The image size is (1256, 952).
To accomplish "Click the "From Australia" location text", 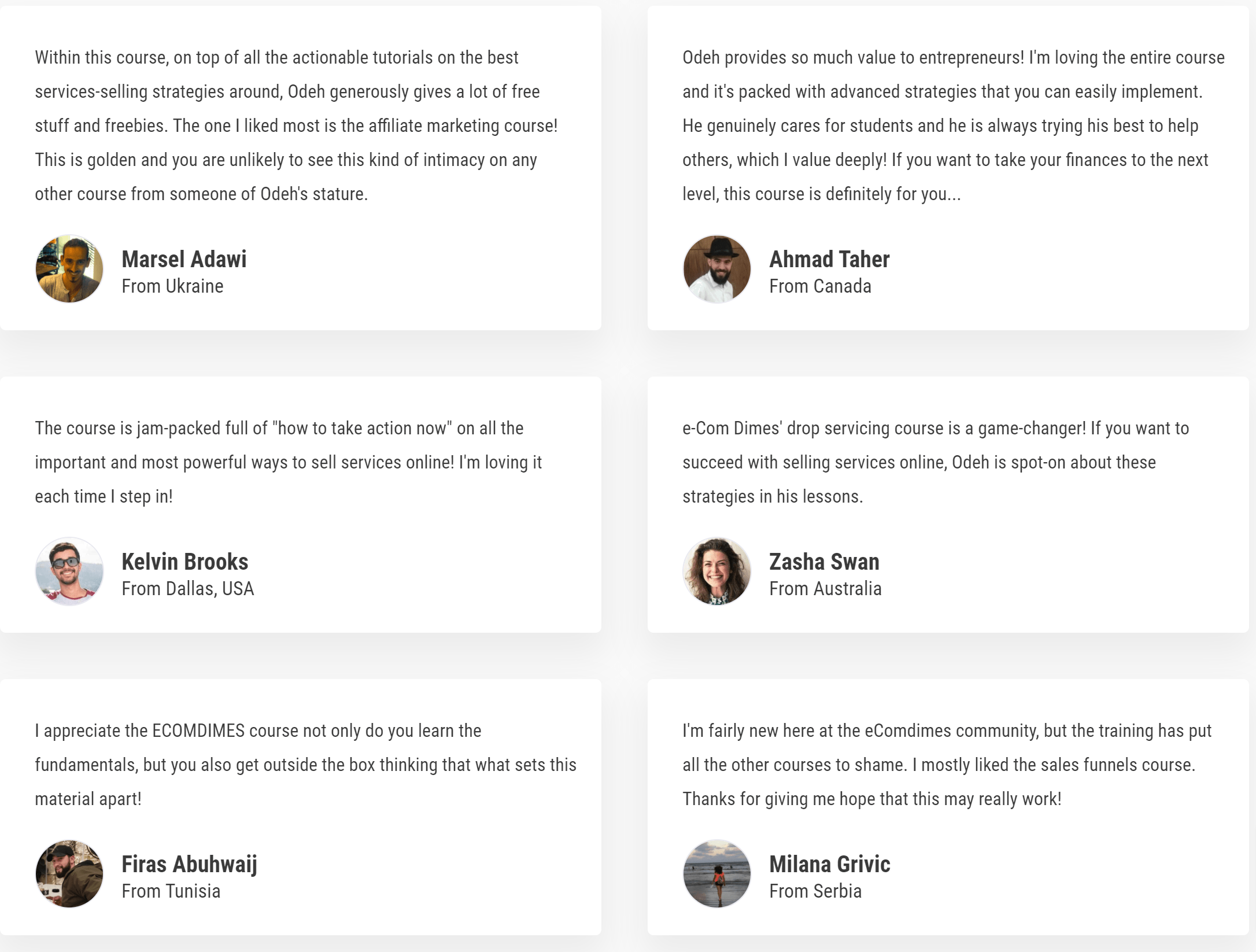I will click(825, 589).
